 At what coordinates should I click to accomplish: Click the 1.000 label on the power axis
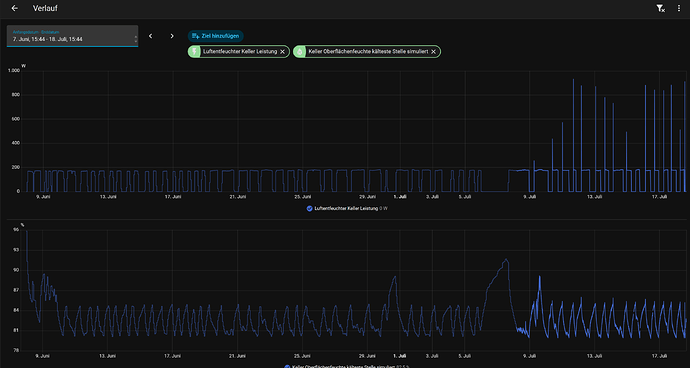[14, 71]
